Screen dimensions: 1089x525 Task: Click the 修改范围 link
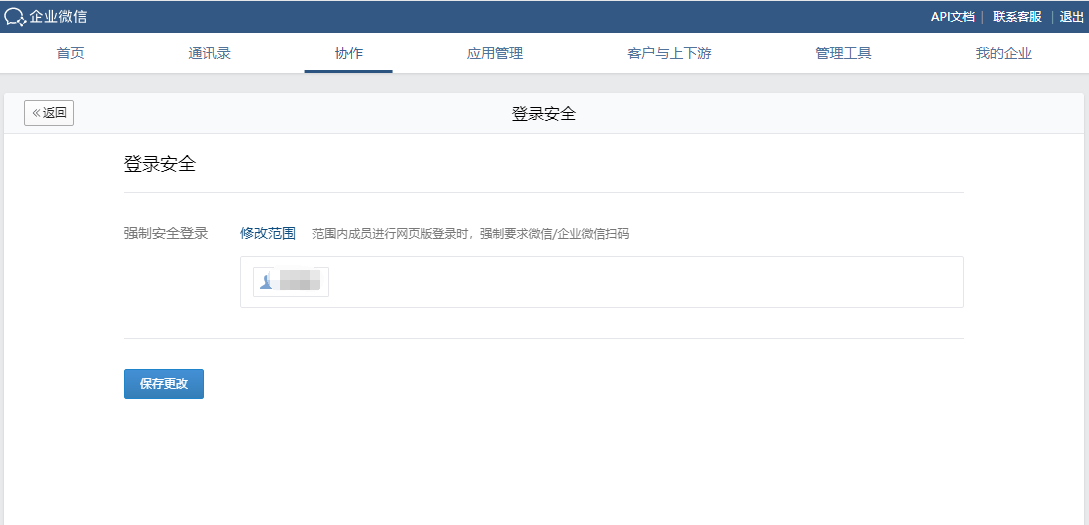(x=268, y=233)
